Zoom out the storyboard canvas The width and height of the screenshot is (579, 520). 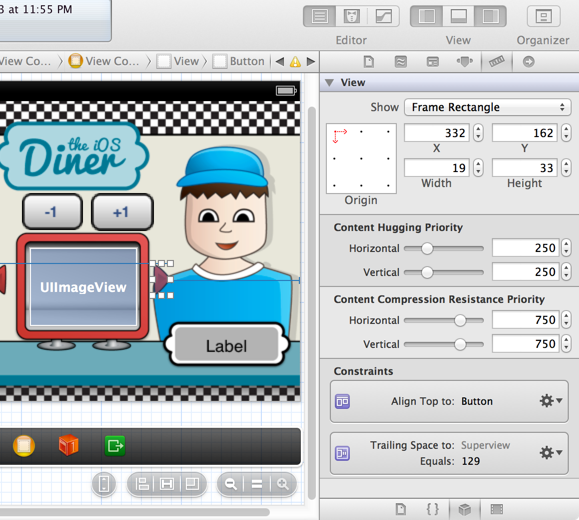click(231, 484)
